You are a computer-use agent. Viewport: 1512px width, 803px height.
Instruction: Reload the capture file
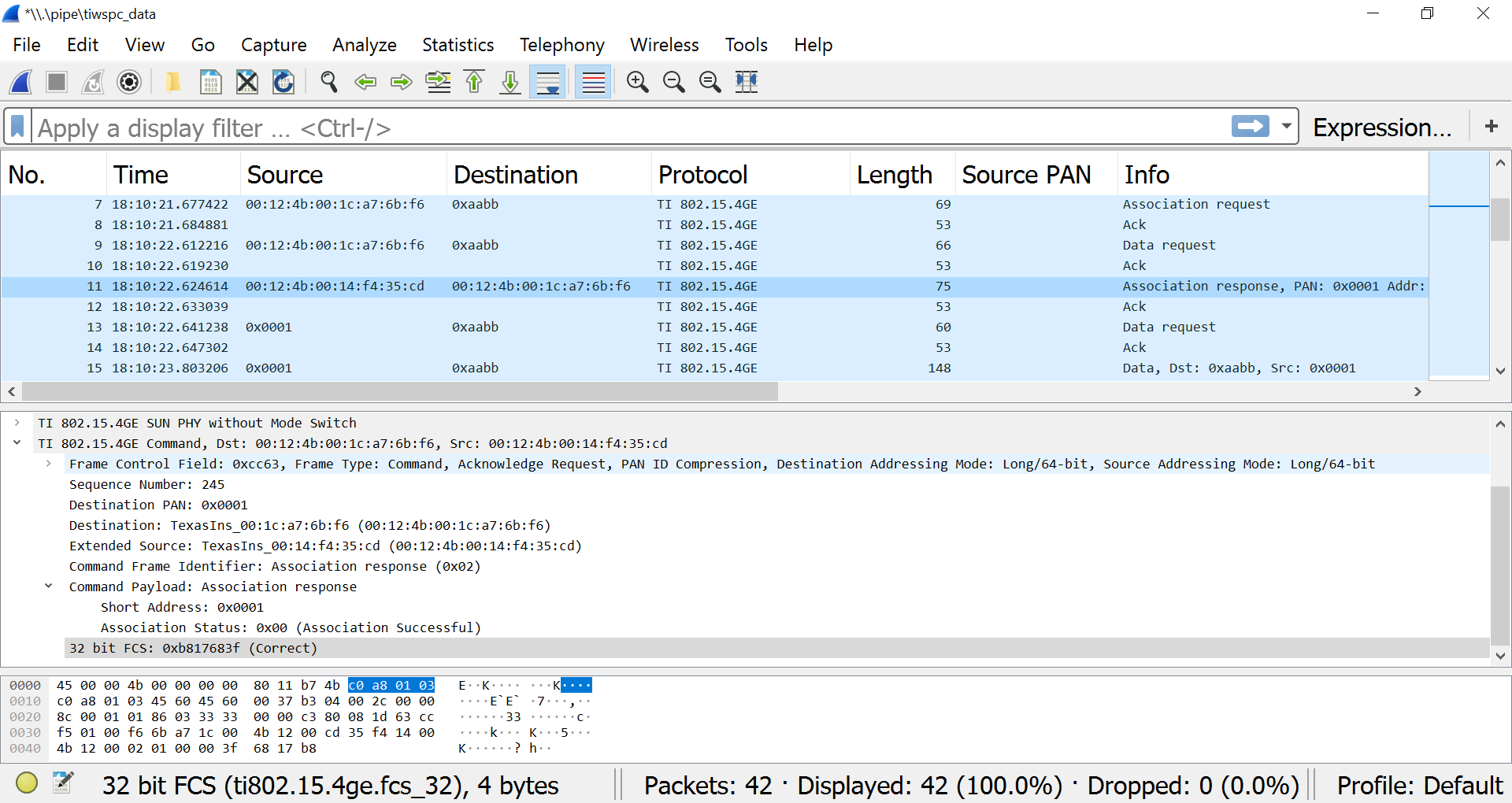pos(283,82)
